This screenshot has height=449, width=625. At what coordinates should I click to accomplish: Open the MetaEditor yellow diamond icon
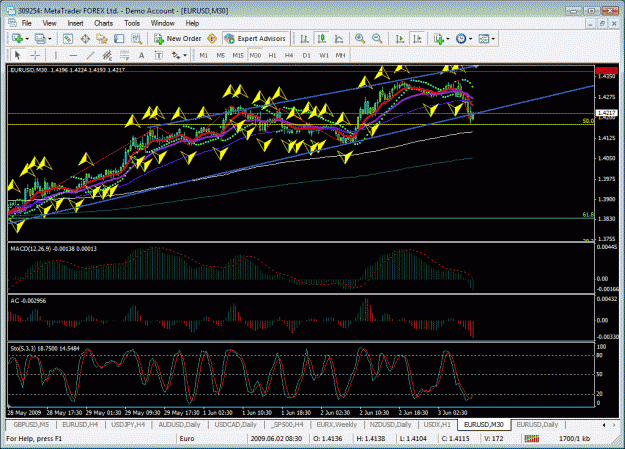click(x=212, y=39)
